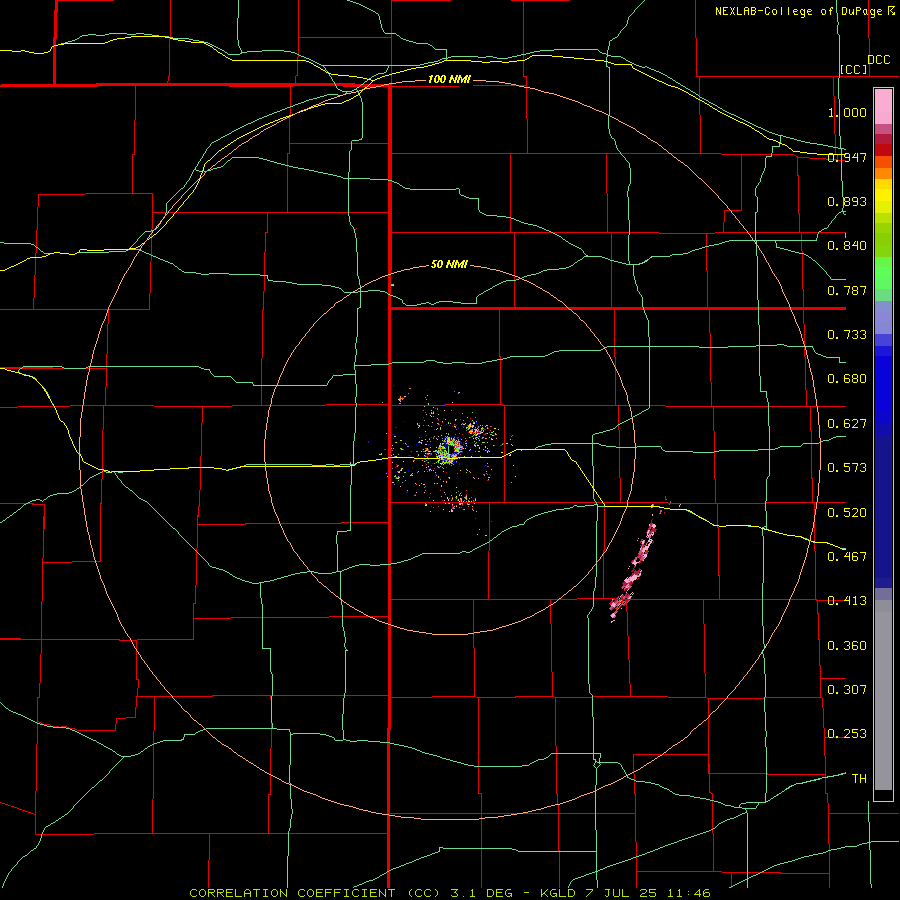This screenshot has height=900, width=900.
Task: Click the 0.840 legend value
Action: [x=847, y=246]
